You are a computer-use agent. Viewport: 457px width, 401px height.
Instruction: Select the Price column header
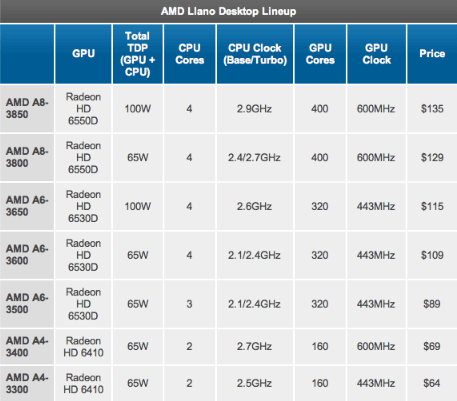(432, 54)
